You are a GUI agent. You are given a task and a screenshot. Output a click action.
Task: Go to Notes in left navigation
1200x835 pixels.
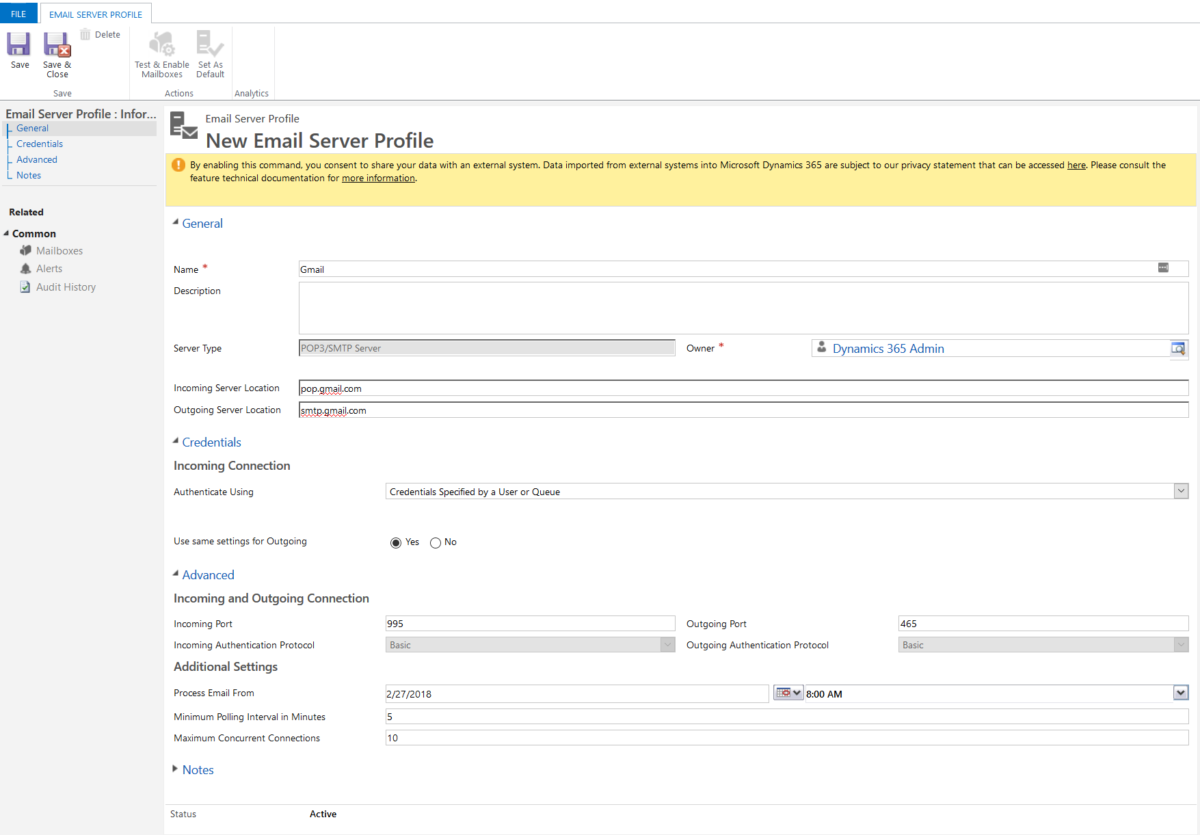point(29,175)
